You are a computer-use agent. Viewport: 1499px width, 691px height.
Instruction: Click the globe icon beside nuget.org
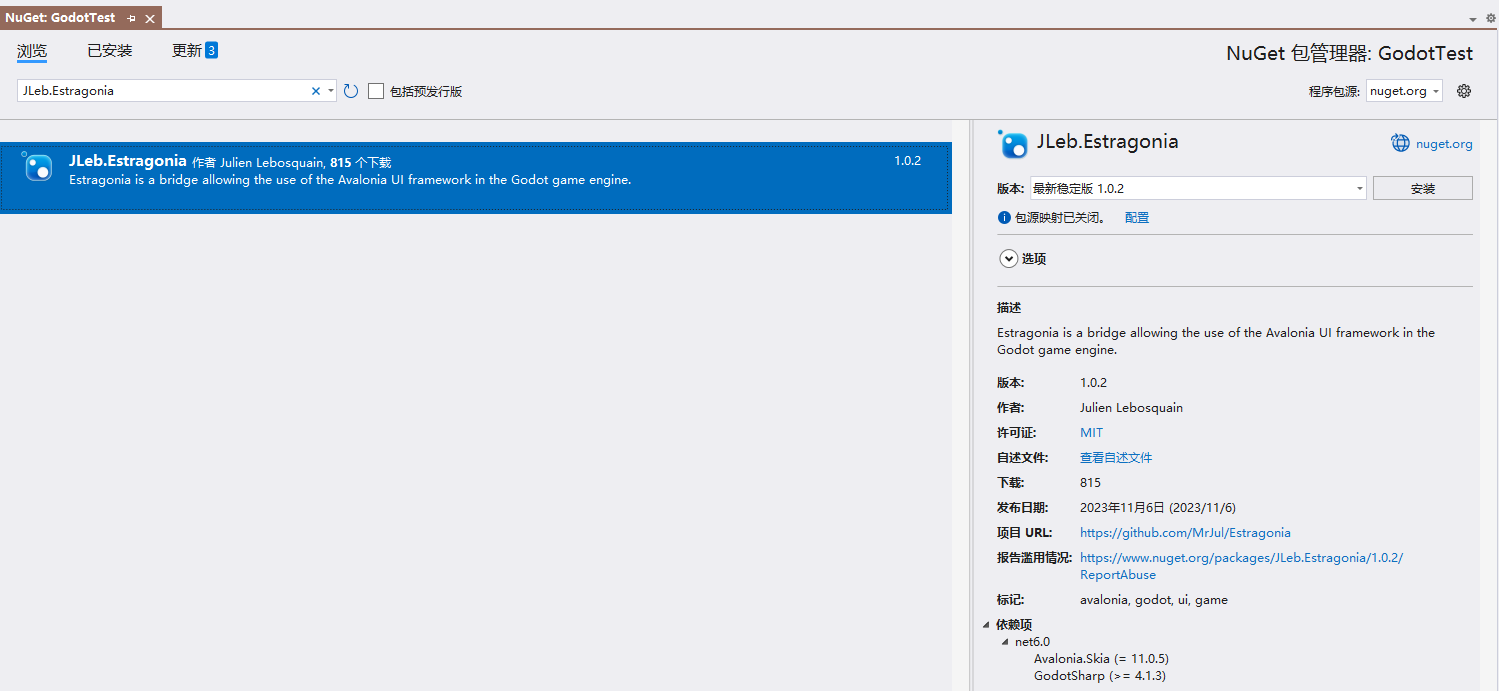(x=1400, y=143)
